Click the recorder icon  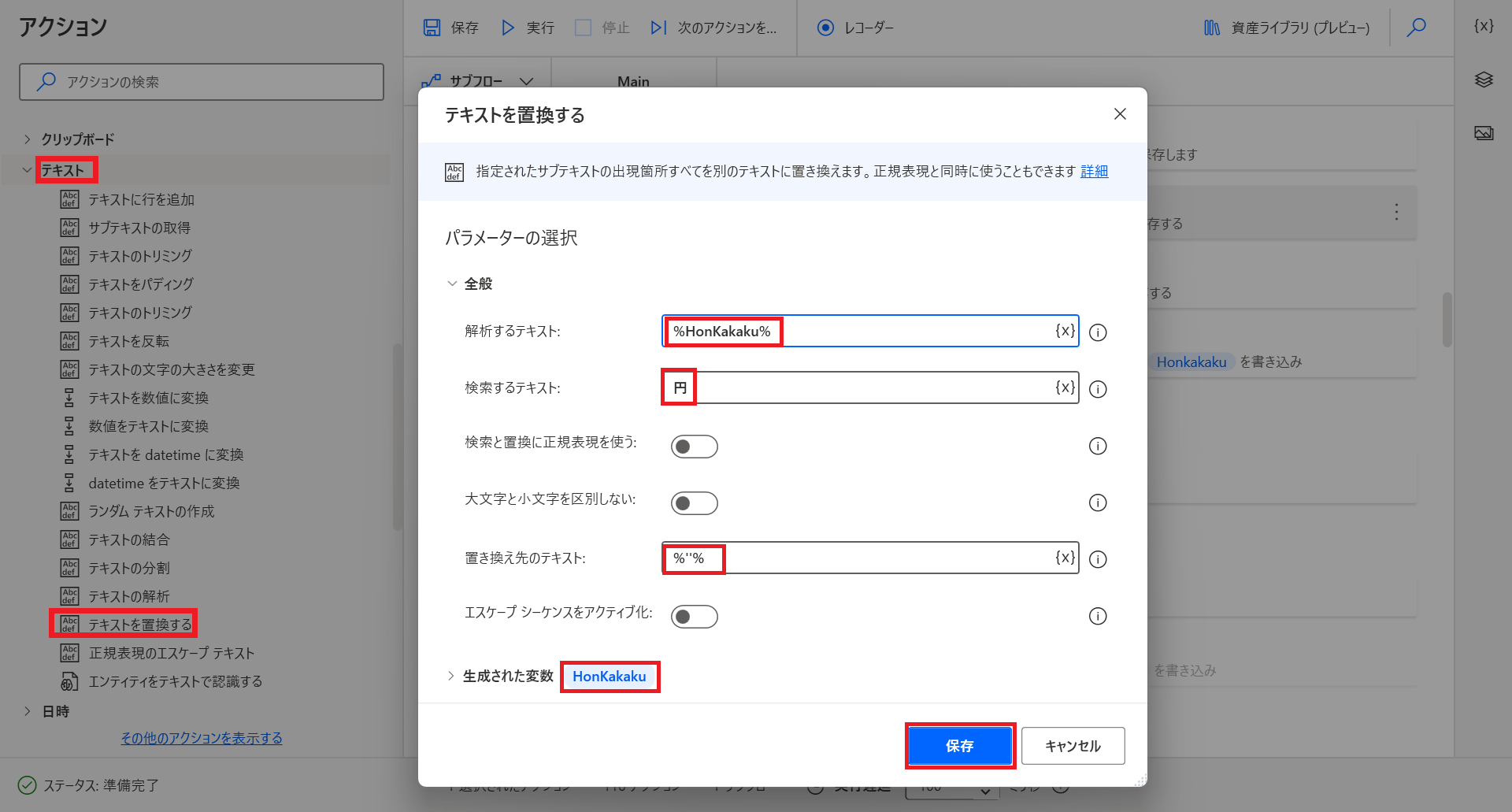click(x=825, y=28)
